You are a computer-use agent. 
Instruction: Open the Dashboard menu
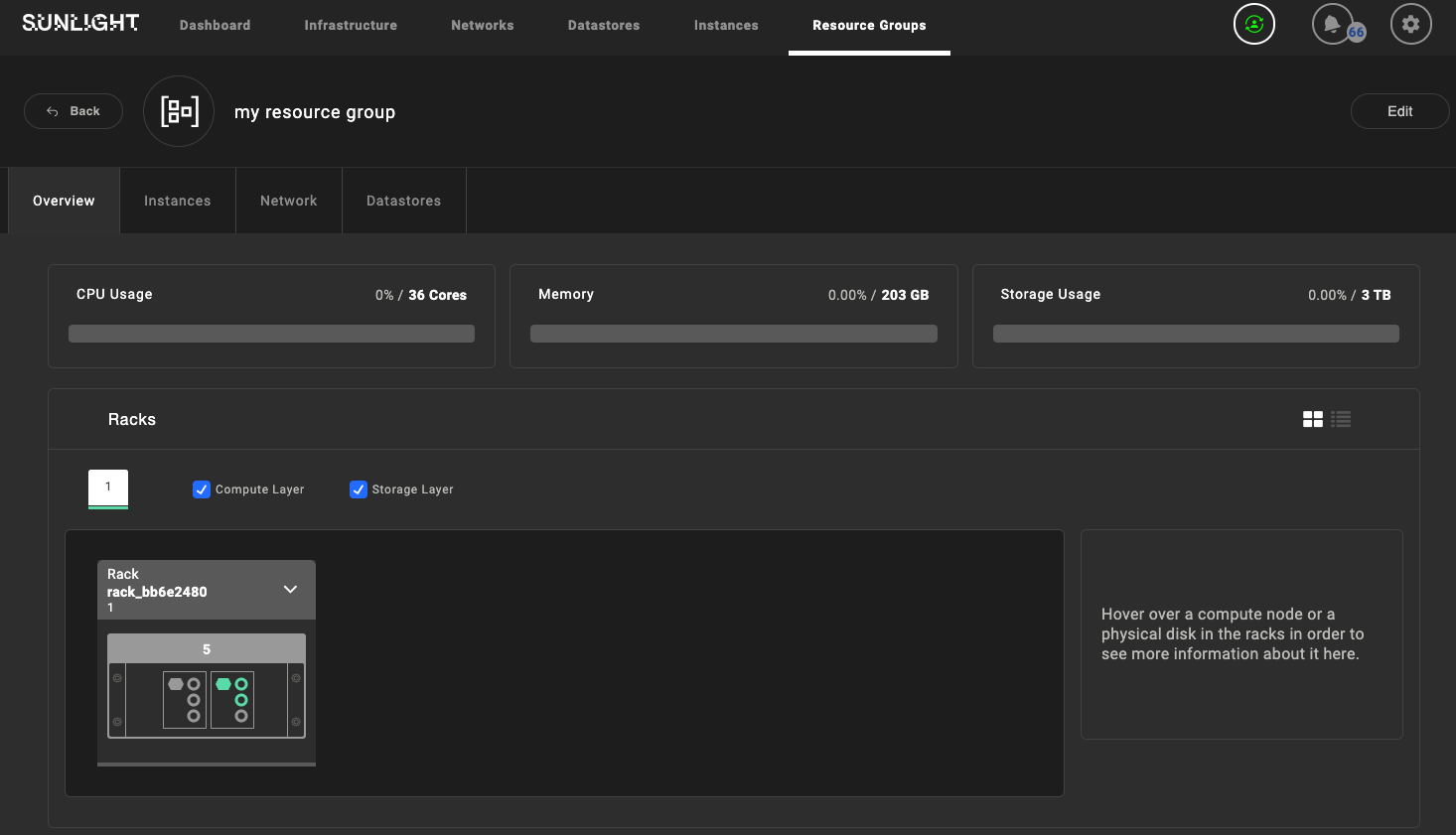click(x=216, y=25)
